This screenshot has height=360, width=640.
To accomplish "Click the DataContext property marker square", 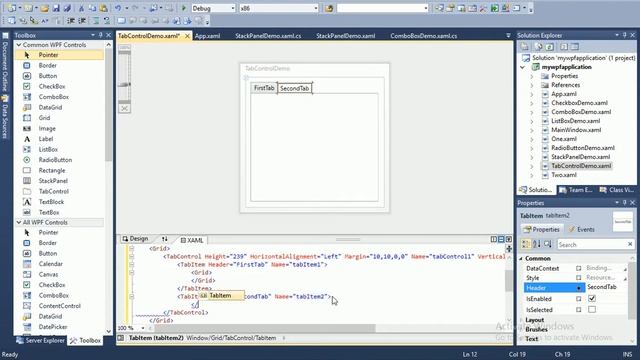I will click(578, 268).
